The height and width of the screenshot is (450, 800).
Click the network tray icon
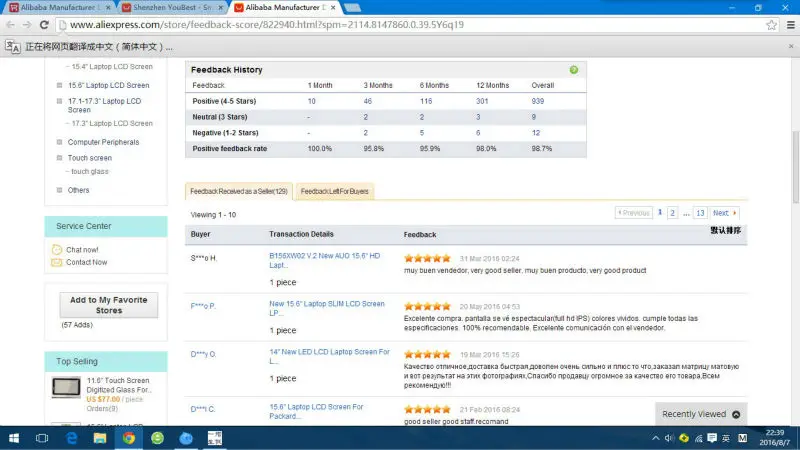698,438
